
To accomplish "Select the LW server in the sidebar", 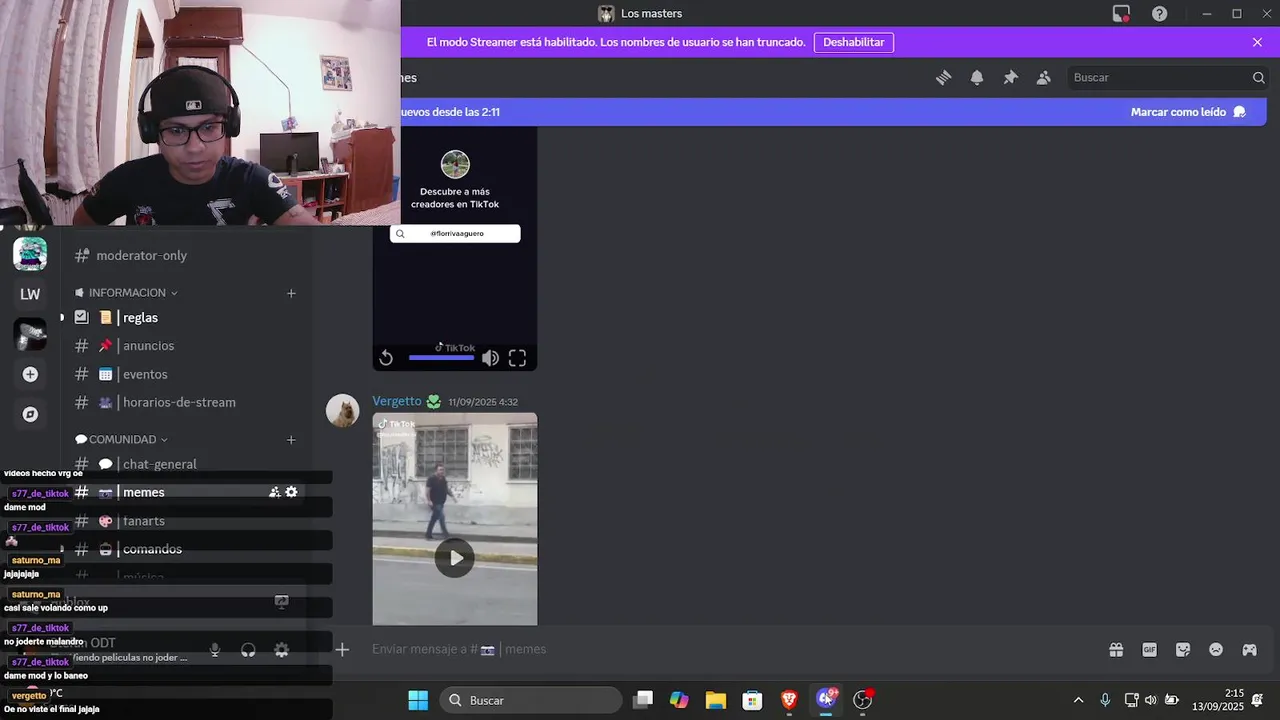I will [30, 294].
